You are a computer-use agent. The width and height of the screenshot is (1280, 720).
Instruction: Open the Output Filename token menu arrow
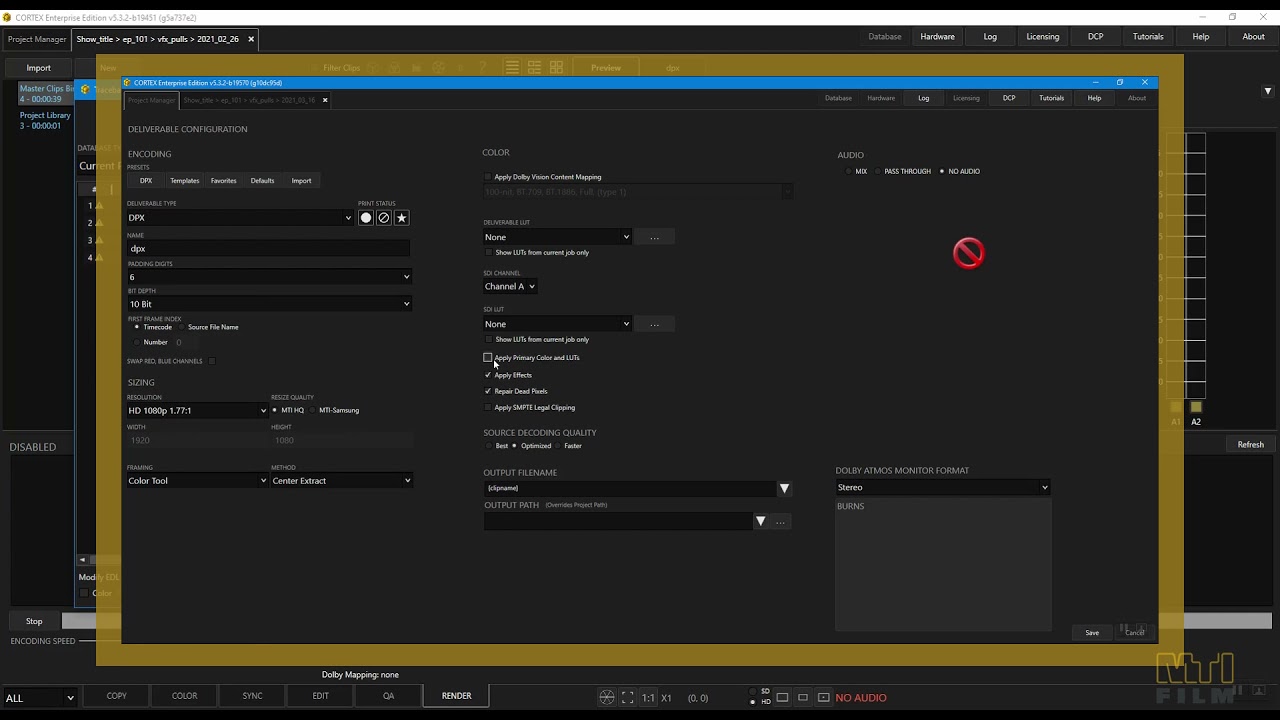coord(784,488)
